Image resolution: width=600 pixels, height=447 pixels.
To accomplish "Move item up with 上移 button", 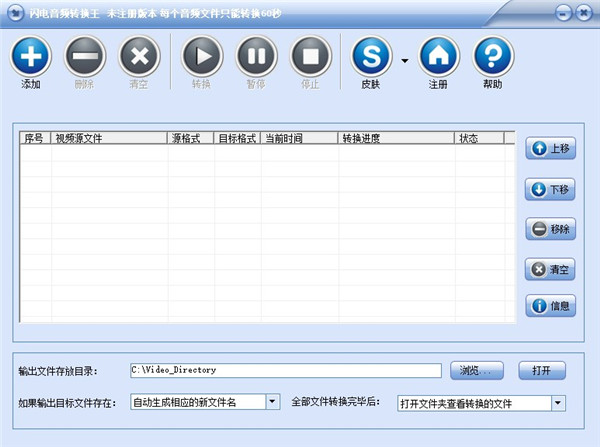I will coord(551,148).
